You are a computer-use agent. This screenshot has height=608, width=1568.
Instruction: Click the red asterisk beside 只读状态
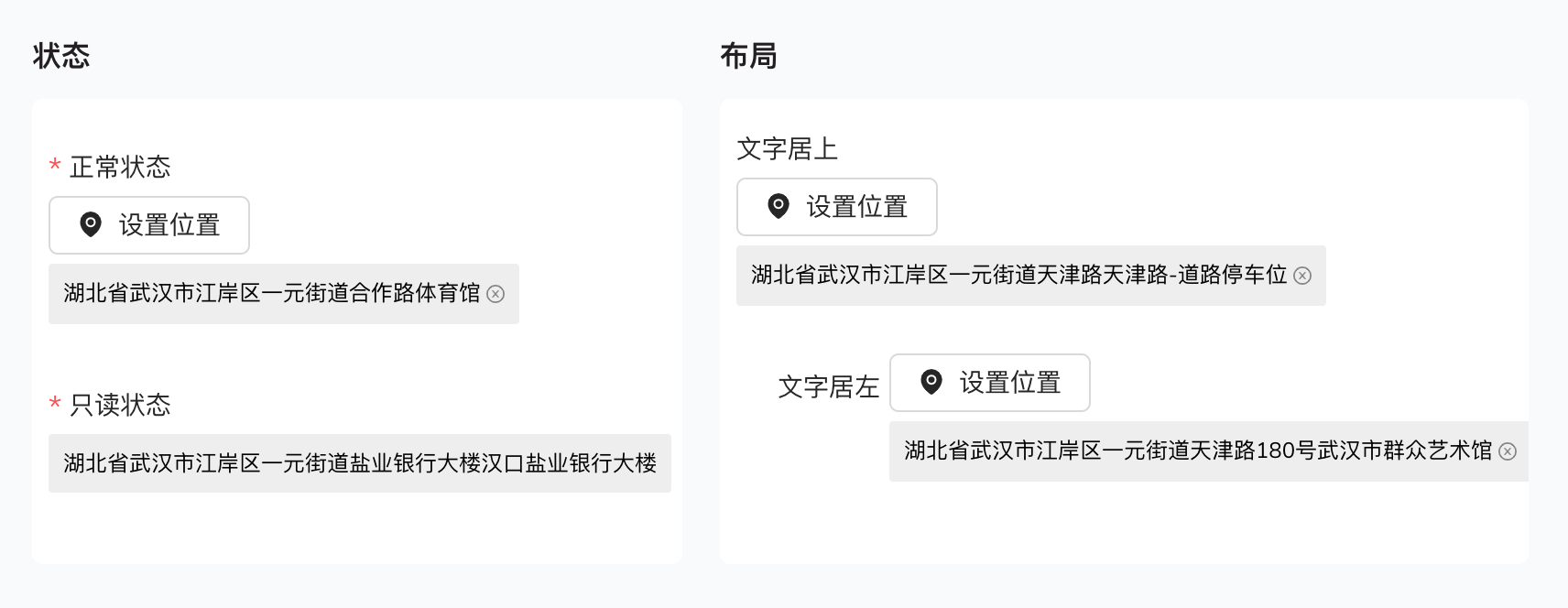click(55, 404)
